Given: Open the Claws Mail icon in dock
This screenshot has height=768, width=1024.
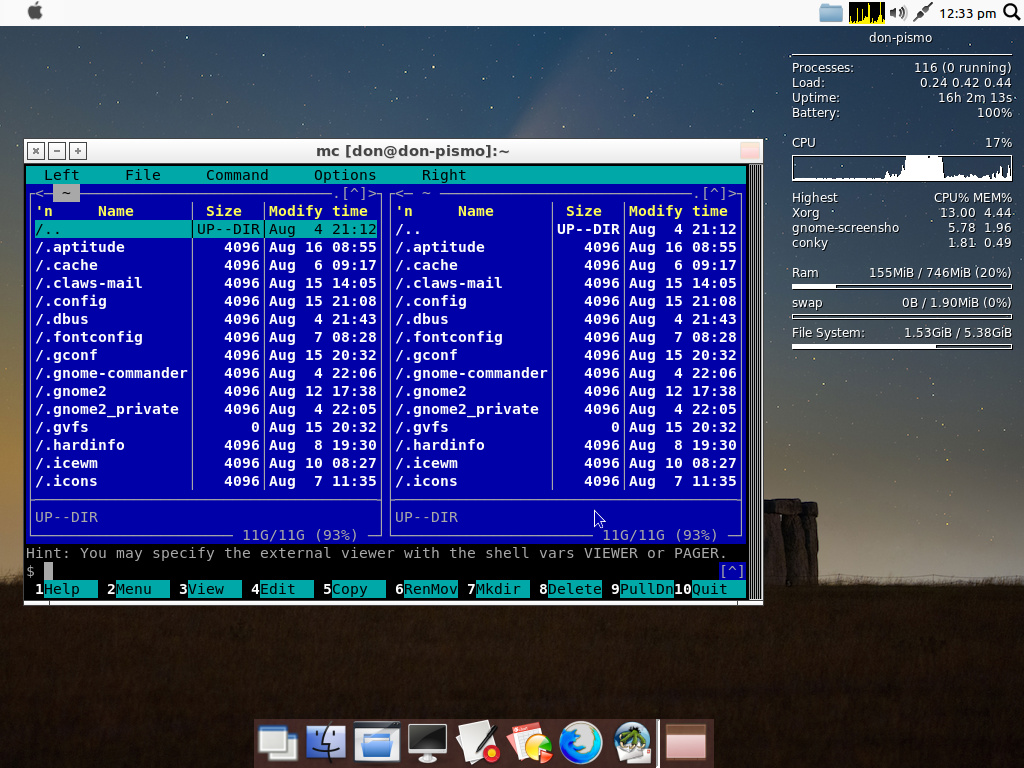Looking at the screenshot, I should coord(632,743).
